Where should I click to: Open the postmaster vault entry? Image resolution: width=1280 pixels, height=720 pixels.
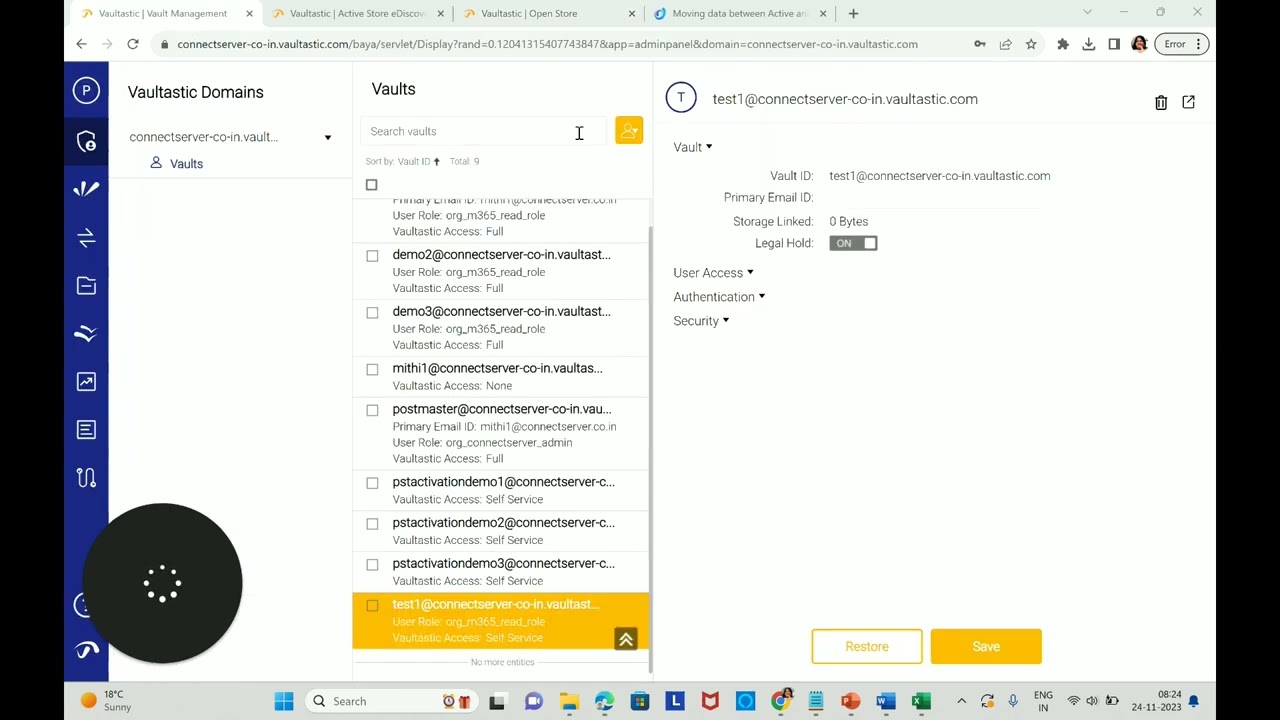(x=500, y=433)
